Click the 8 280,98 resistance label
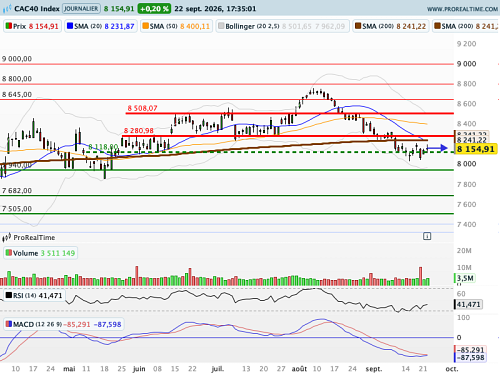This screenshot has height=375, width=500. point(139,130)
